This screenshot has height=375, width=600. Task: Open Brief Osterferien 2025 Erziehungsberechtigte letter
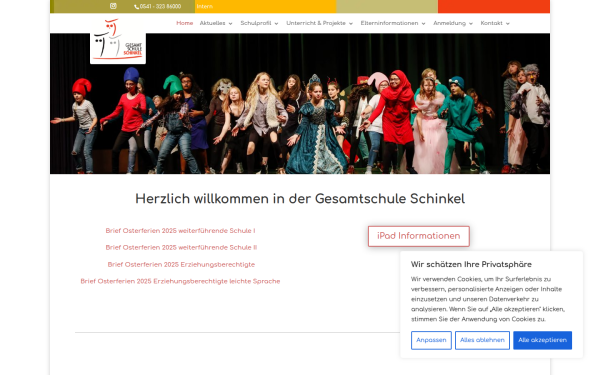[x=181, y=264]
